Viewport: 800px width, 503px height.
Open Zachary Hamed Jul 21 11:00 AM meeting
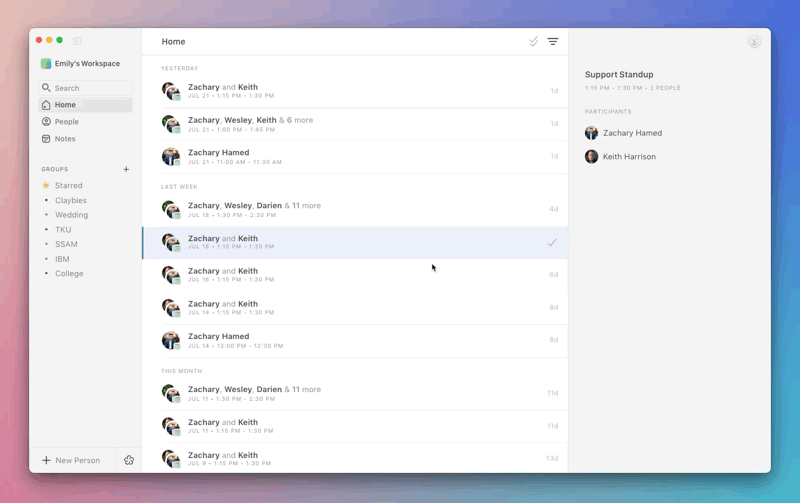[355, 157]
